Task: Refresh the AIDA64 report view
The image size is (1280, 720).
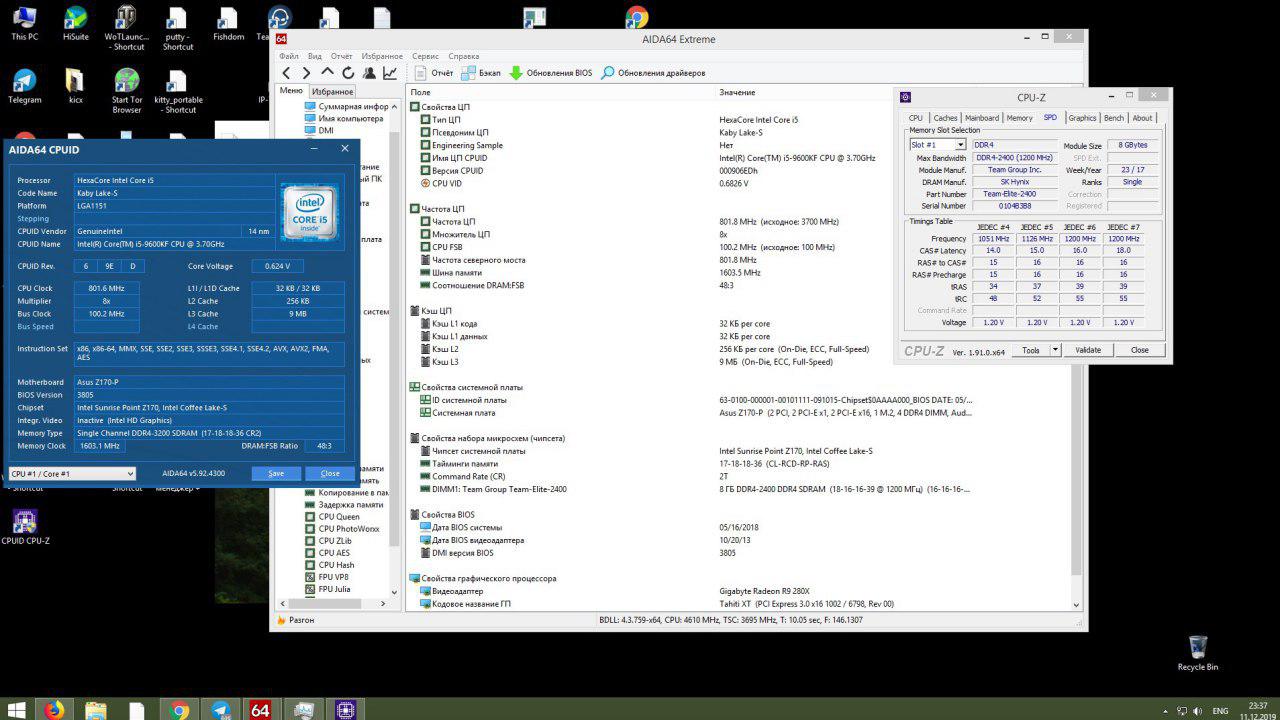Action: [x=348, y=73]
